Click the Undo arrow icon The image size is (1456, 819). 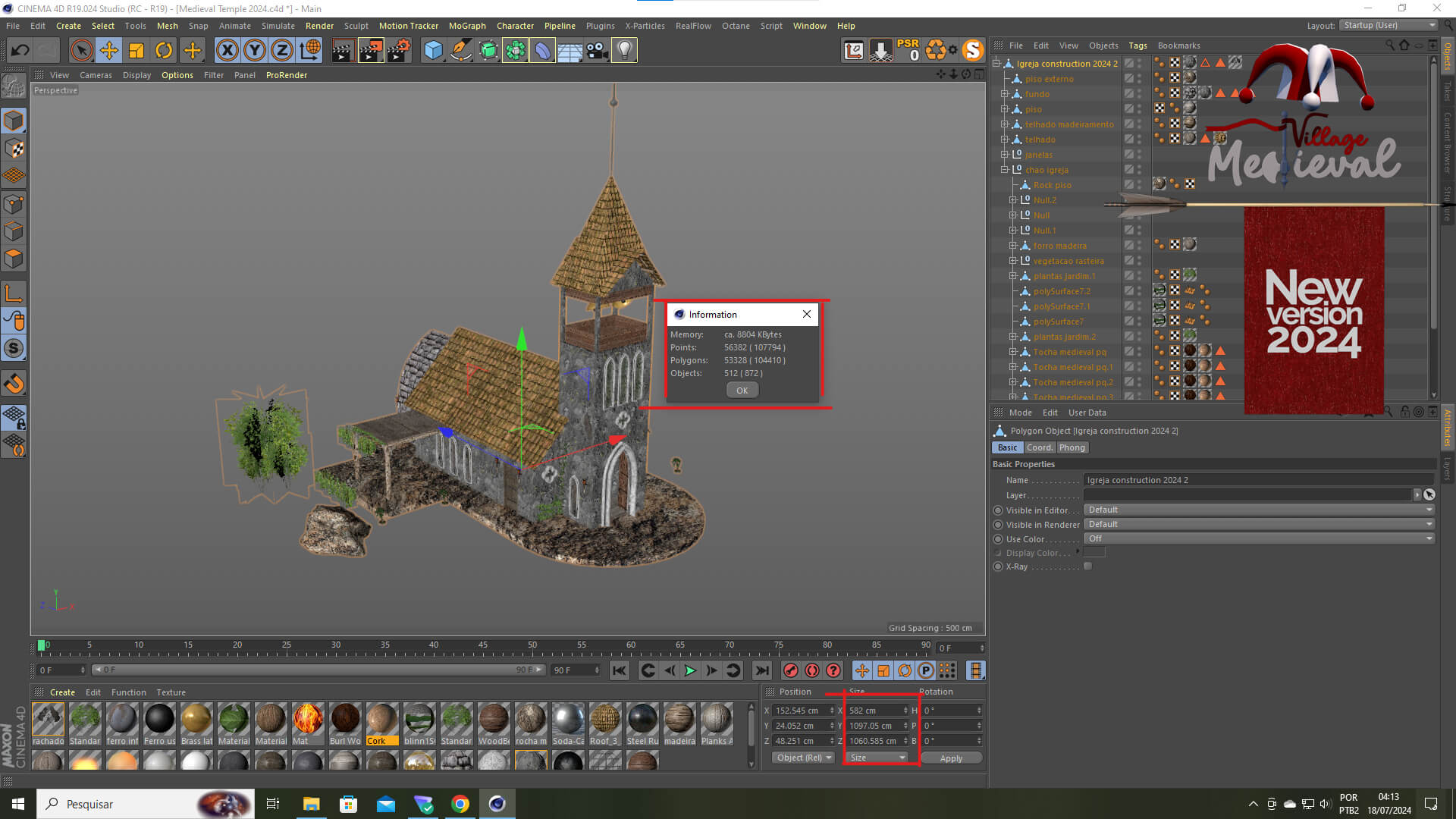point(20,51)
